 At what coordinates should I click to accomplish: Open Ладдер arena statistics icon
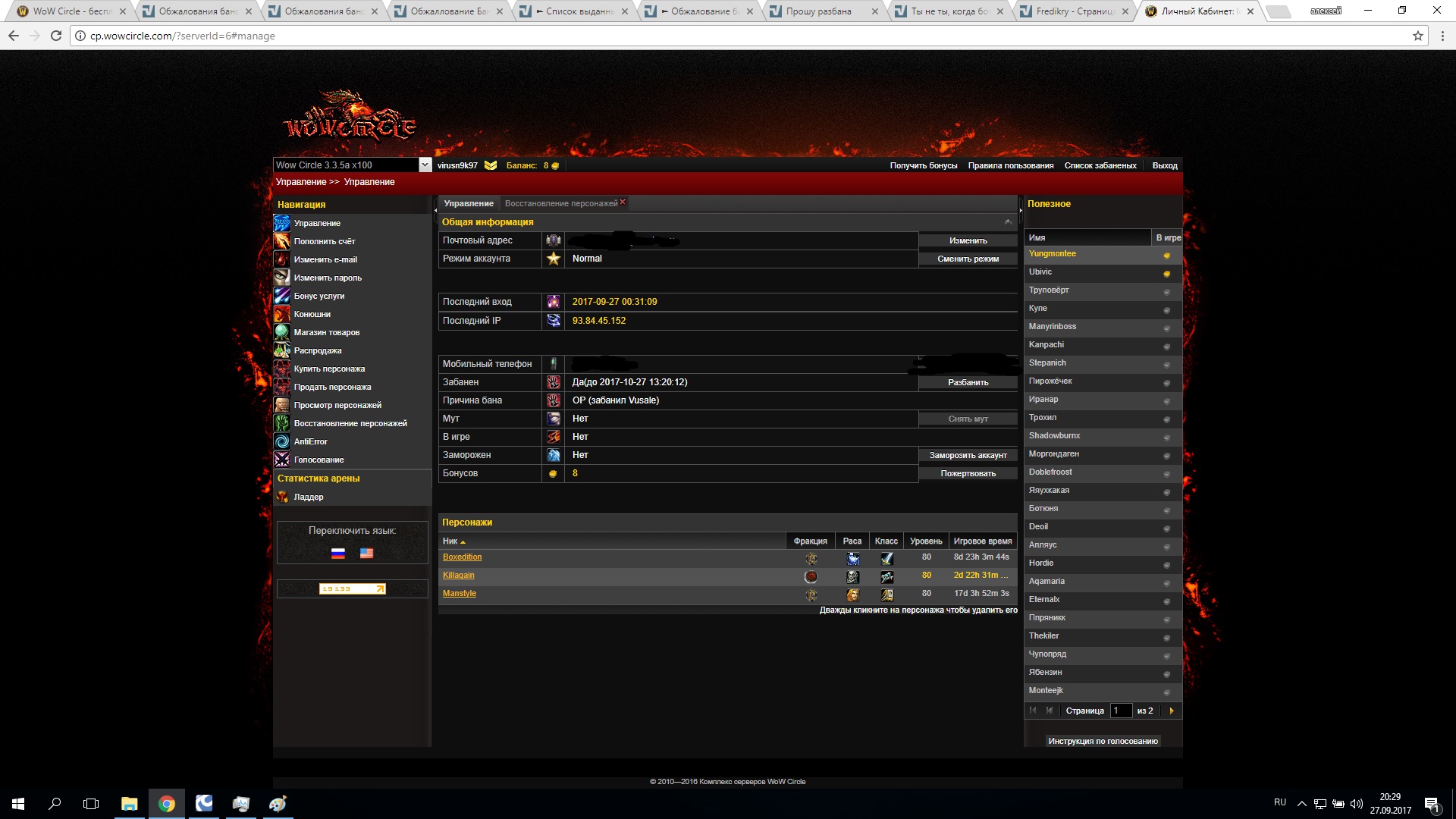pos(281,497)
